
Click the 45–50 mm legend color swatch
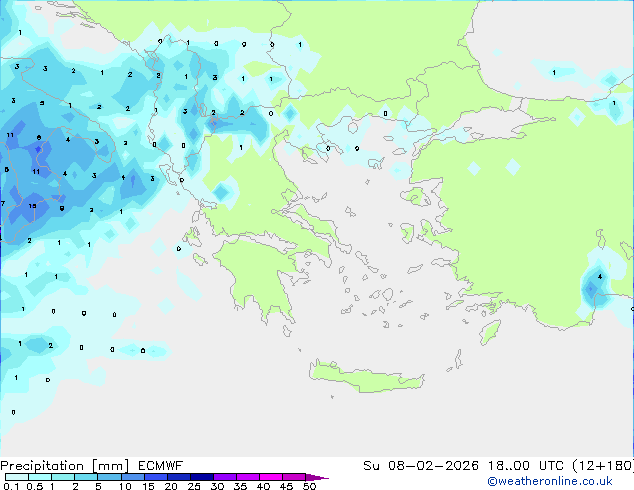[x=294, y=477]
